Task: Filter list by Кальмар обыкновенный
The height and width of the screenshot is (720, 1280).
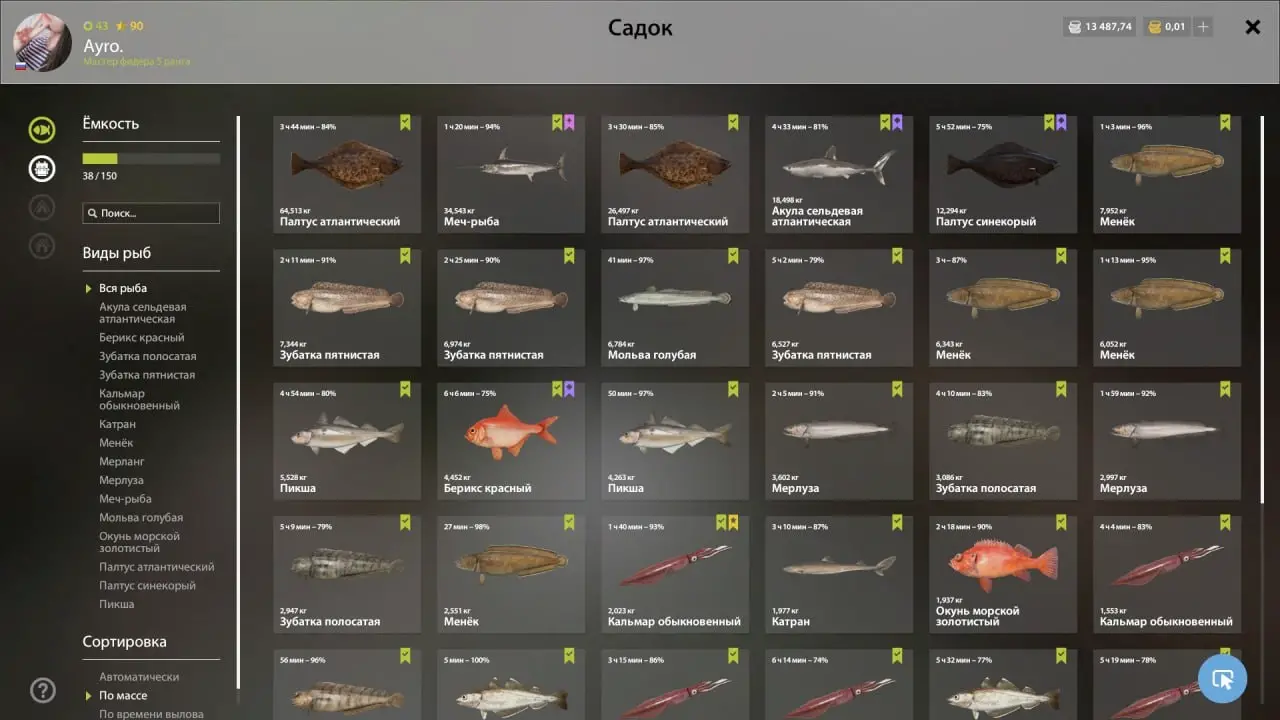Action: [x=139, y=400]
